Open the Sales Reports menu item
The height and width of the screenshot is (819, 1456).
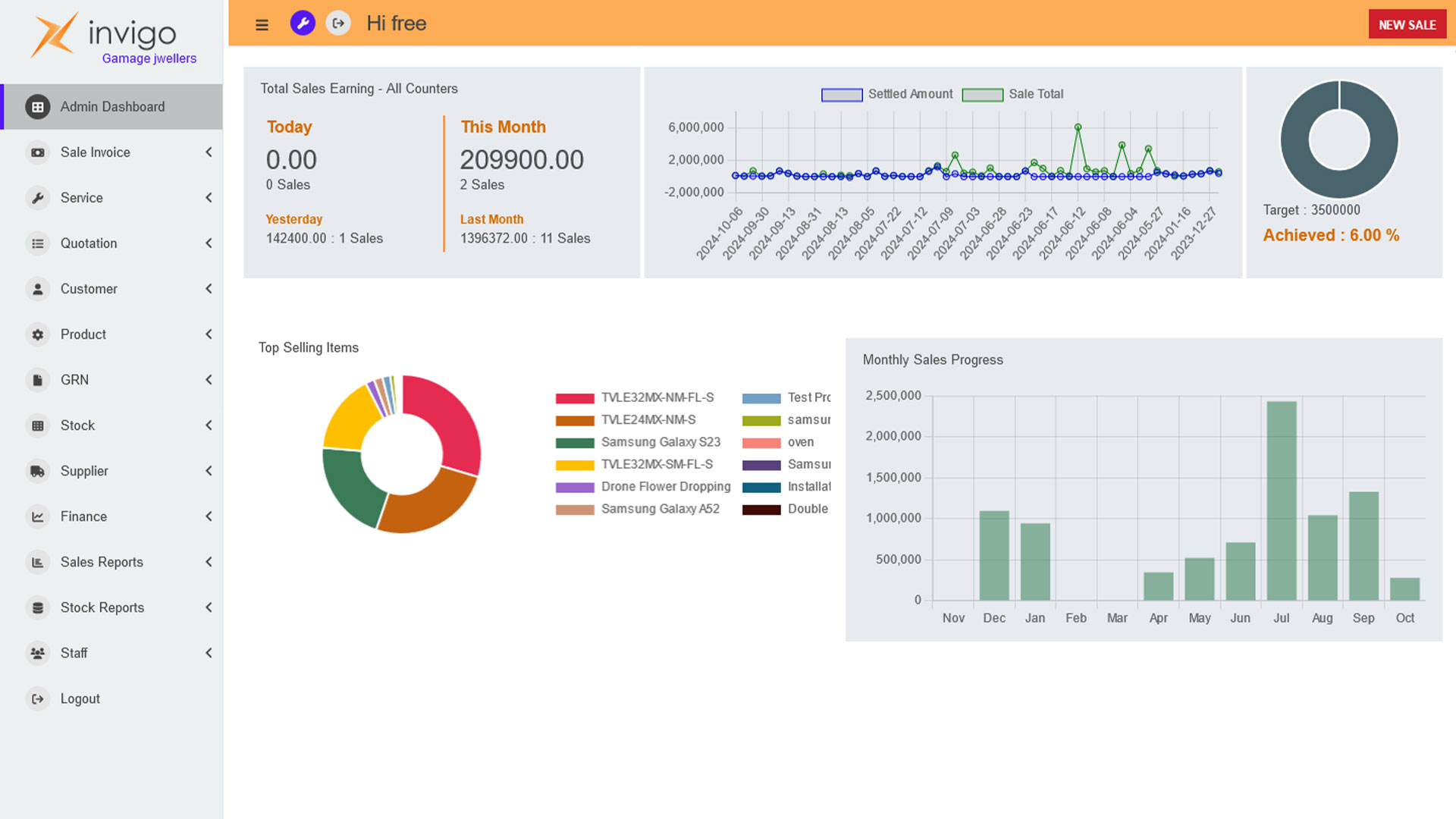pos(111,562)
